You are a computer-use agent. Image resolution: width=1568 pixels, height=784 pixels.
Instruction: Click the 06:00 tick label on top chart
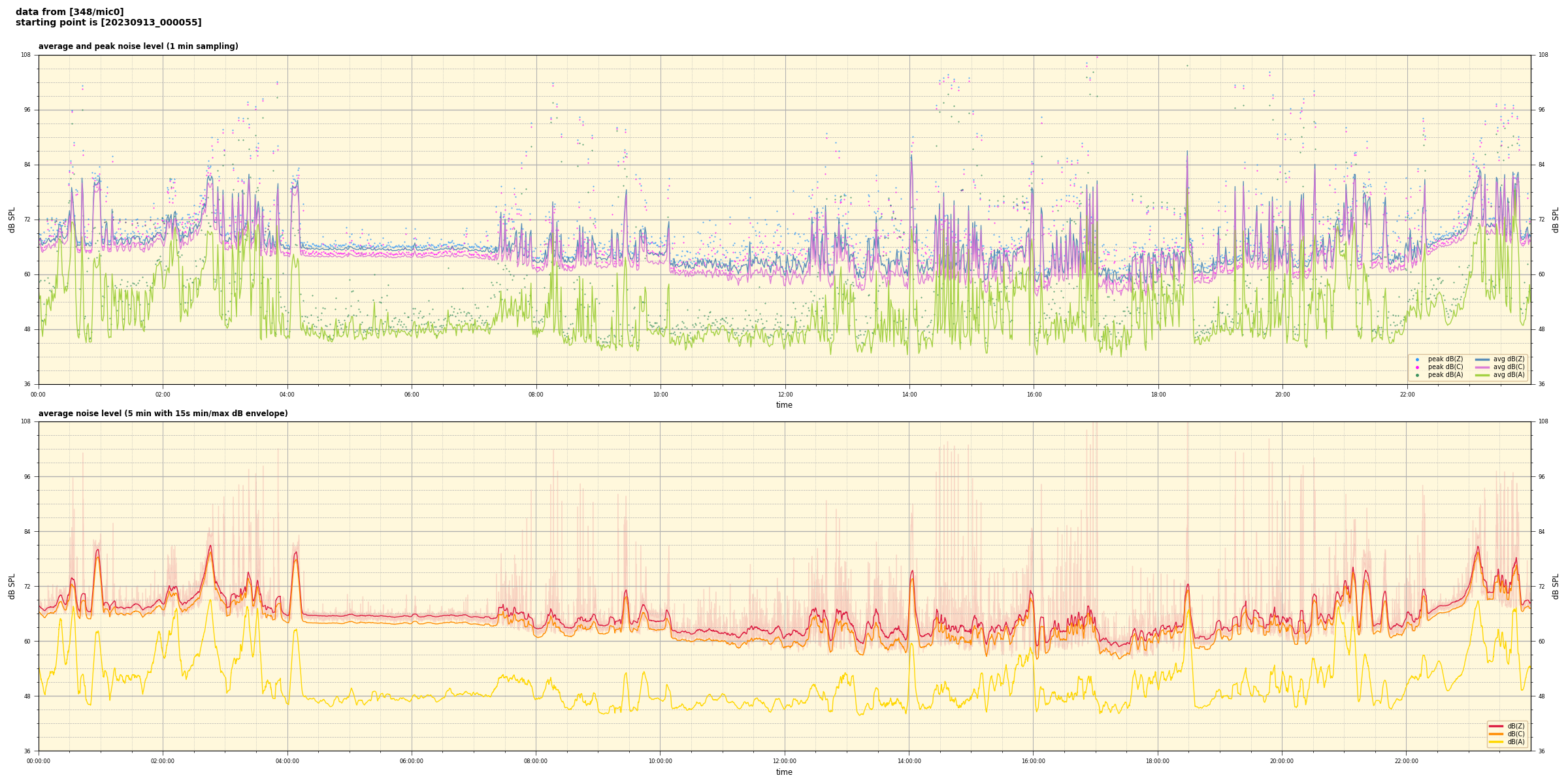click(x=412, y=395)
